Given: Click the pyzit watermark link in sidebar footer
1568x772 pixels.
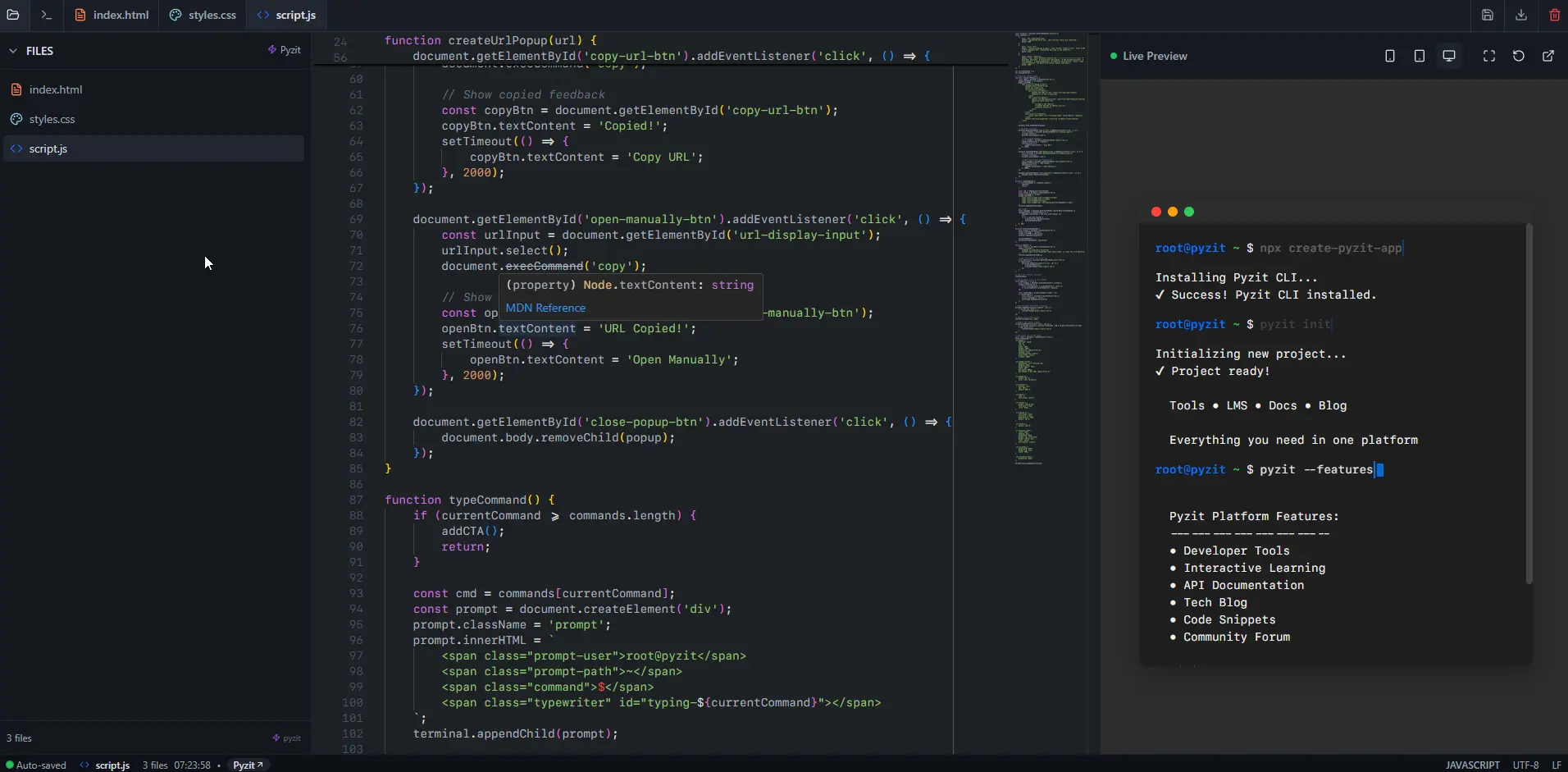Looking at the screenshot, I should coord(287,738).
